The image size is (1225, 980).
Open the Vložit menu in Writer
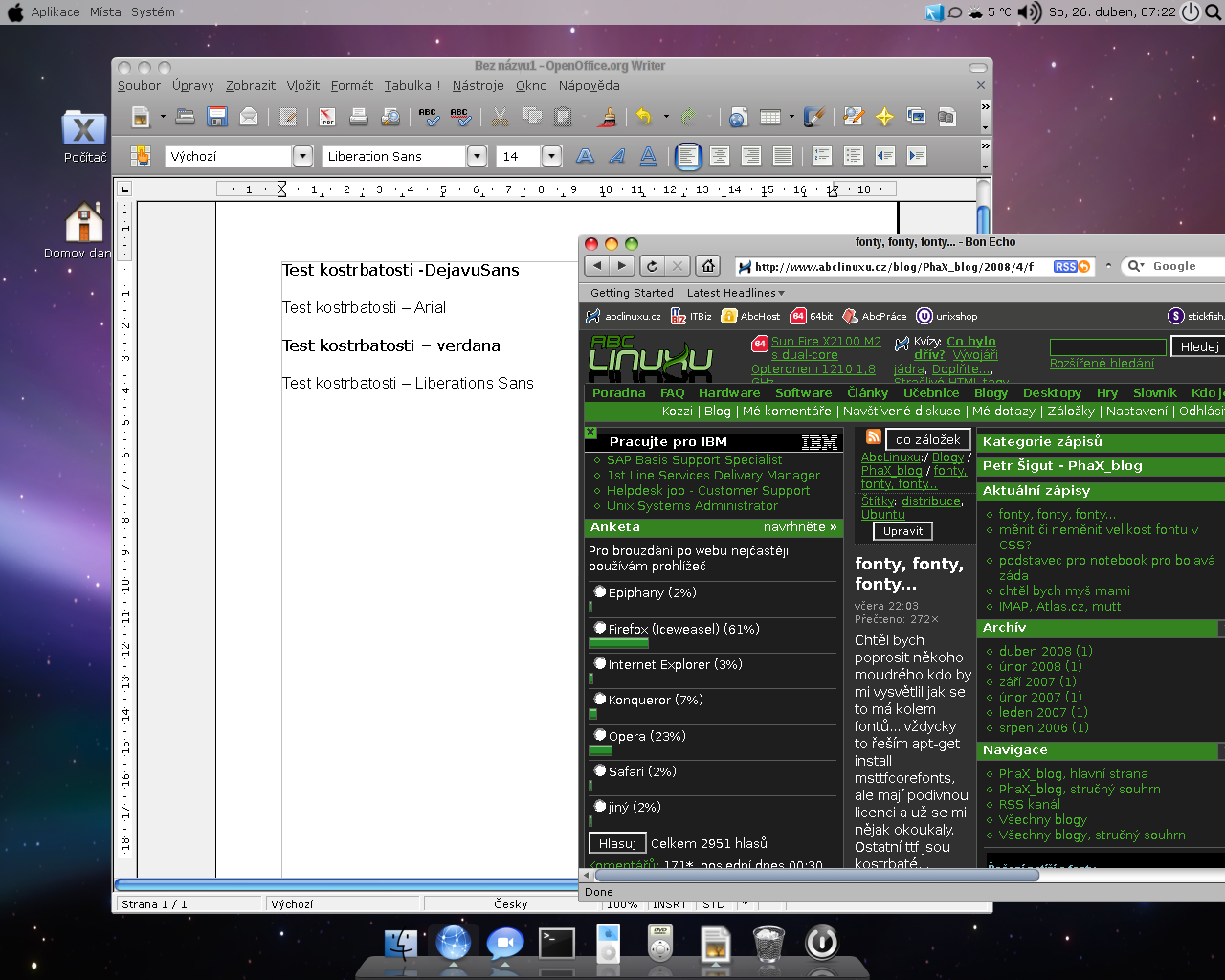pos(303,85)
